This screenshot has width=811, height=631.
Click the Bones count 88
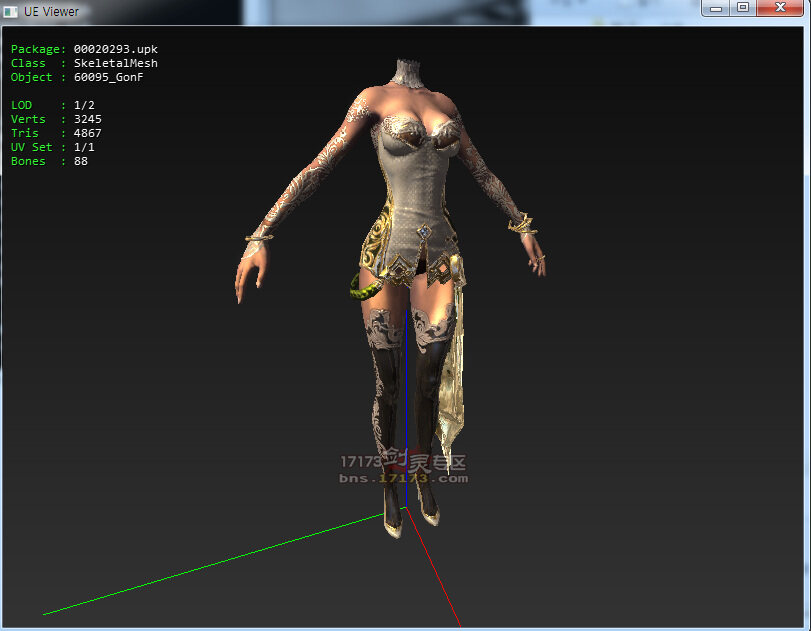[81, 161]
